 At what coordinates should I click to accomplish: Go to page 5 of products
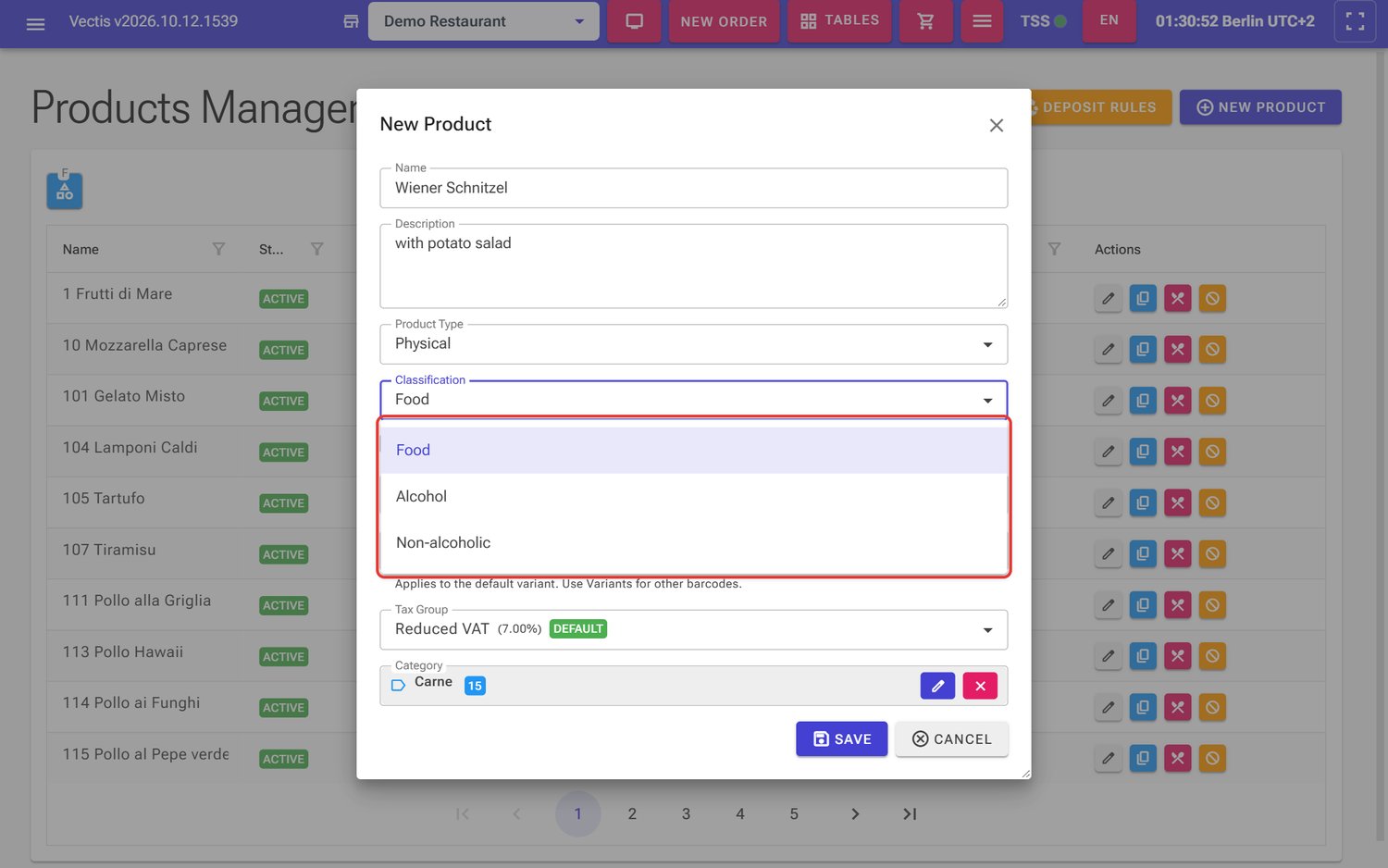coord(794,813)
